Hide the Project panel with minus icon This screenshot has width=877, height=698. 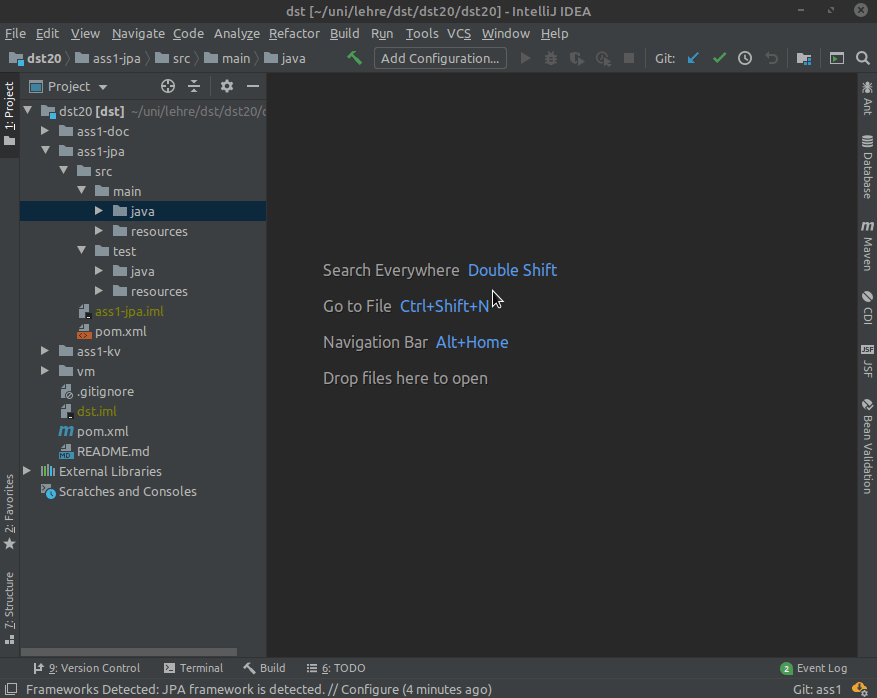click(x=253, y=86)
